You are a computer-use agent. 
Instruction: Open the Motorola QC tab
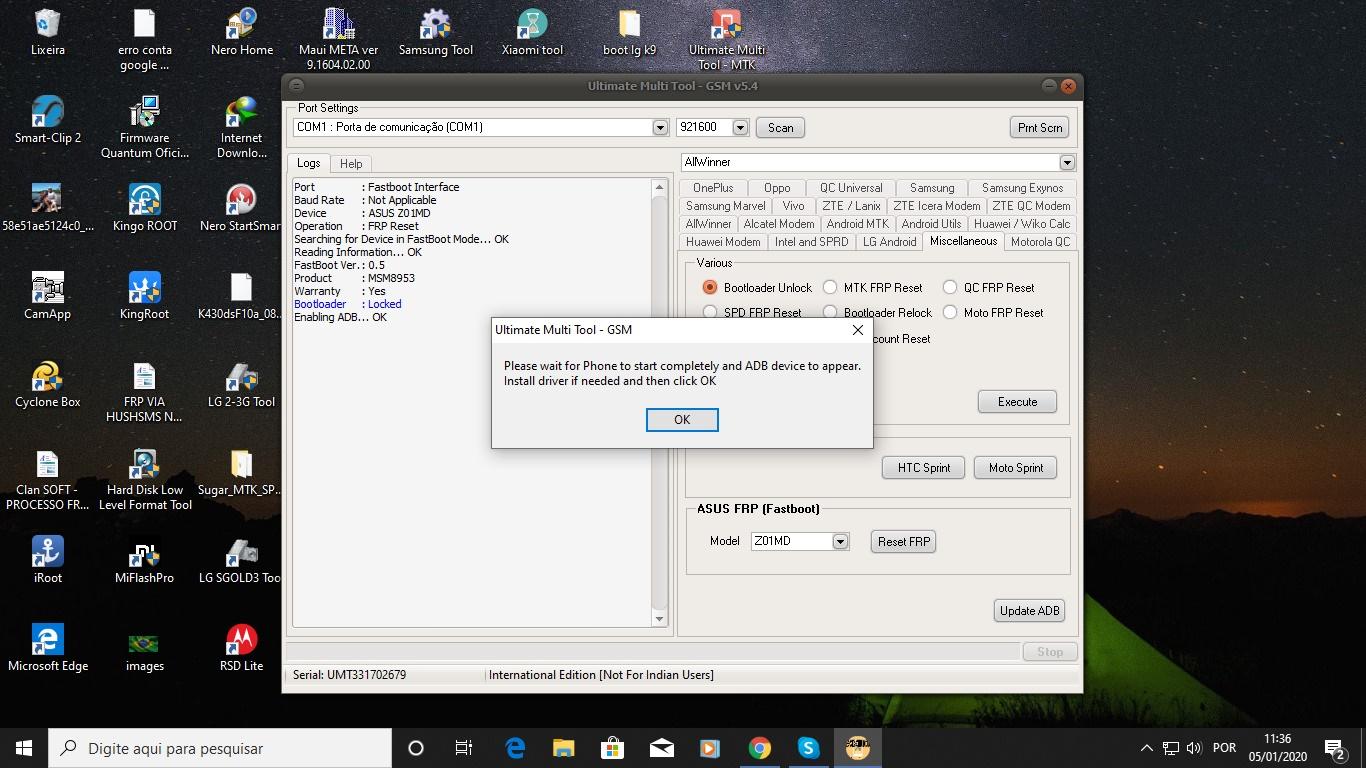[x=1040, y=242]
